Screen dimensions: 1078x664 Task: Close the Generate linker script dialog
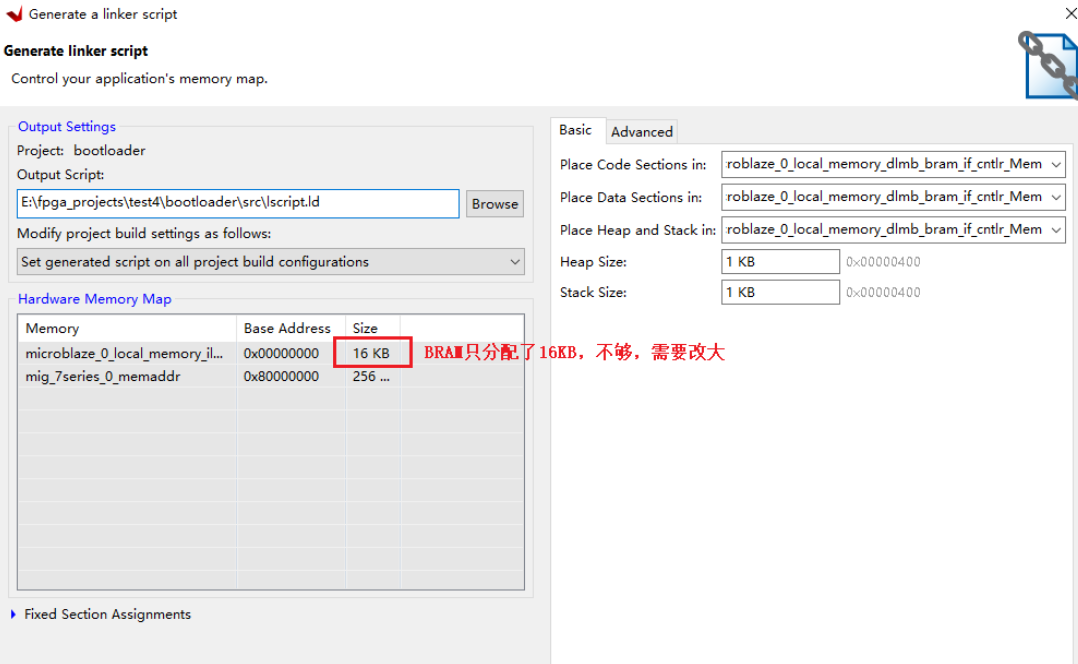coord(1069,13)
